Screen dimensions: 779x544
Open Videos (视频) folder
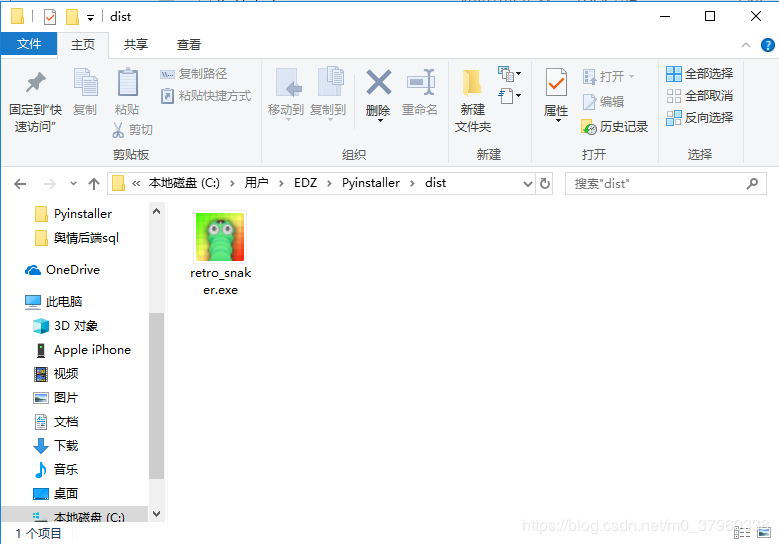pos(56,374)
